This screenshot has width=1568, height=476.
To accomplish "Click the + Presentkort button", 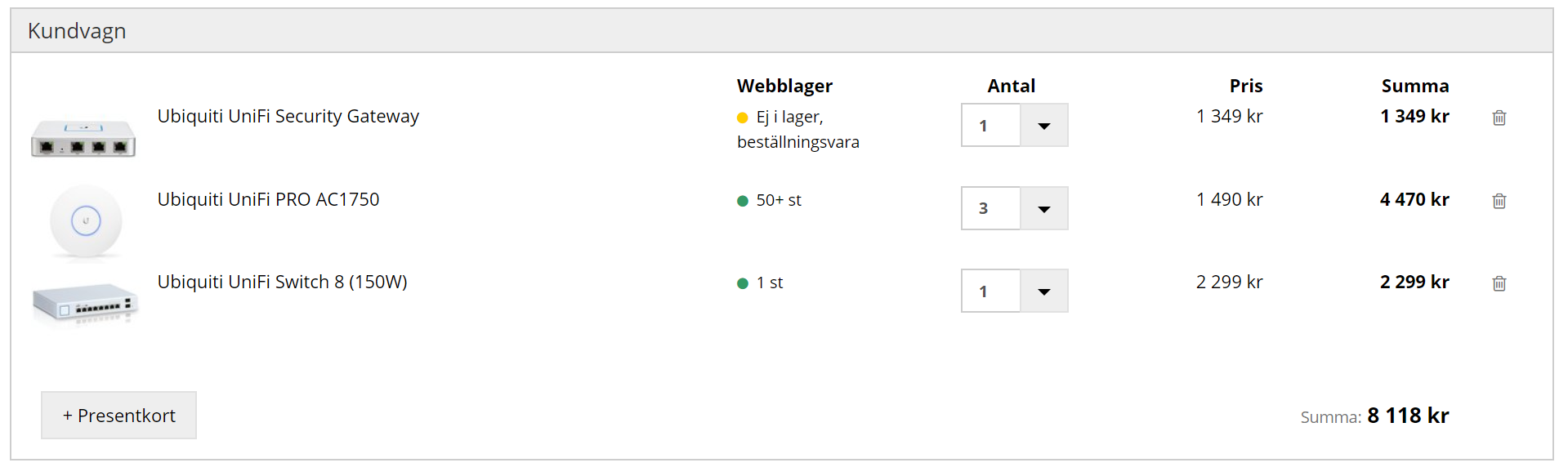I will tap(118, 416).
